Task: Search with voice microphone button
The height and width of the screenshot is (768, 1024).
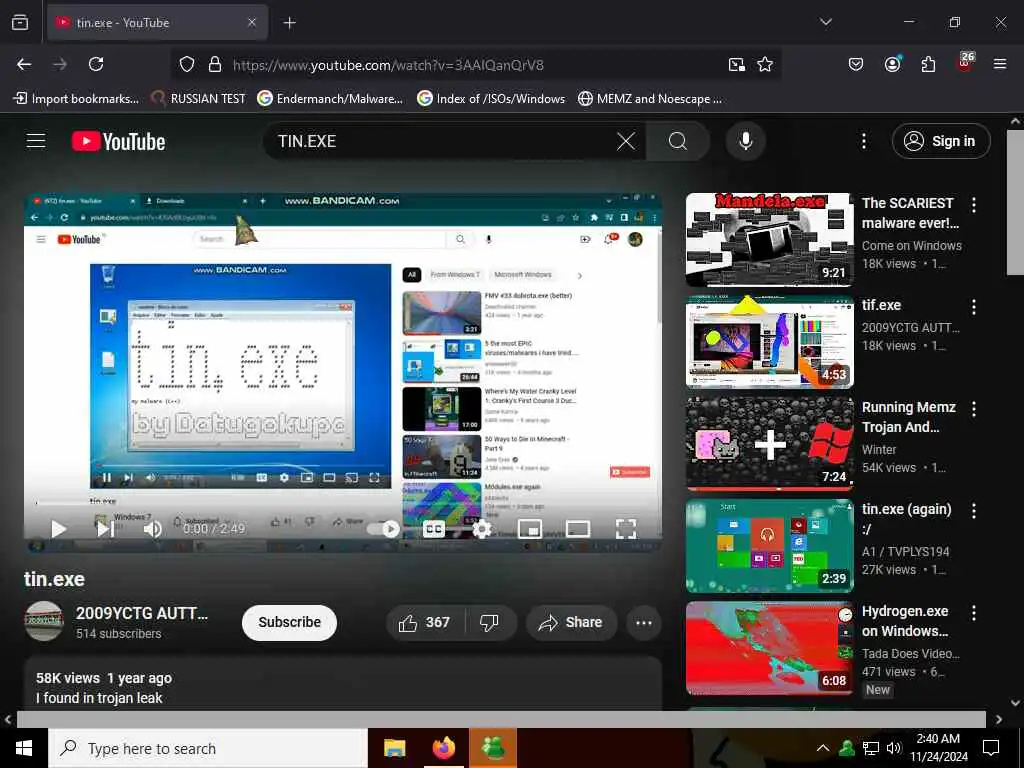Action: tap(745, 141)
